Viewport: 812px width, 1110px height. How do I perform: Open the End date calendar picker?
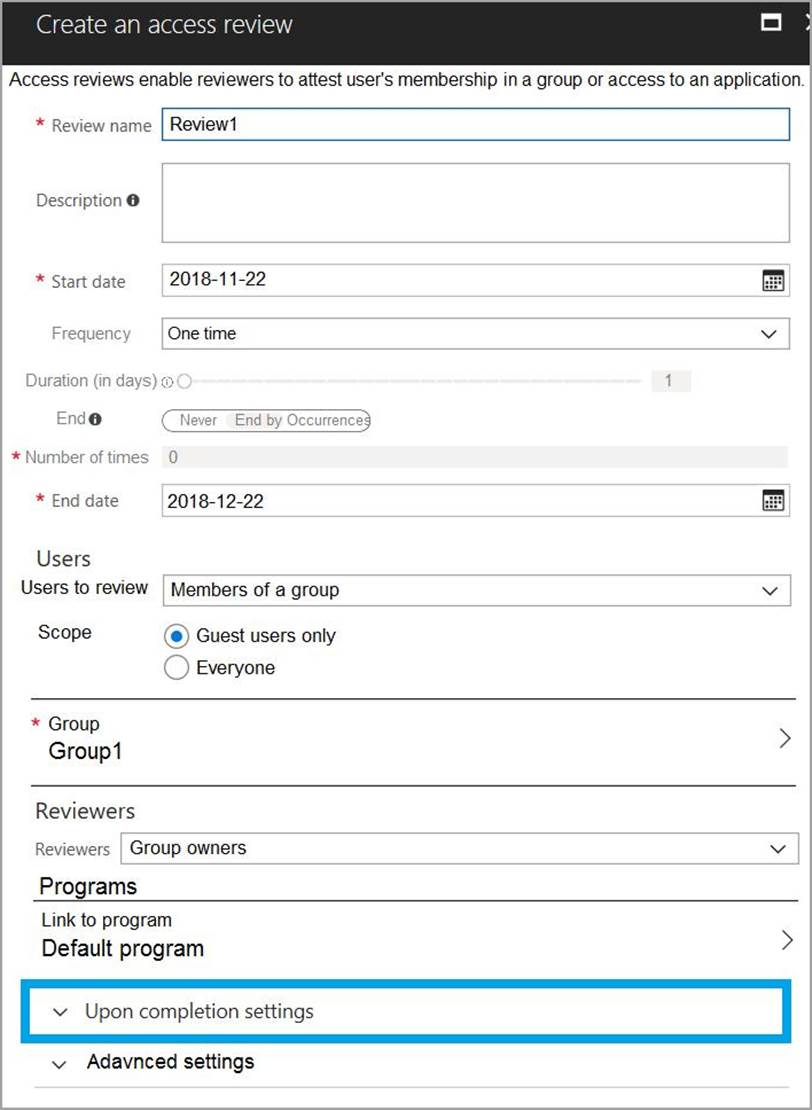773,501
